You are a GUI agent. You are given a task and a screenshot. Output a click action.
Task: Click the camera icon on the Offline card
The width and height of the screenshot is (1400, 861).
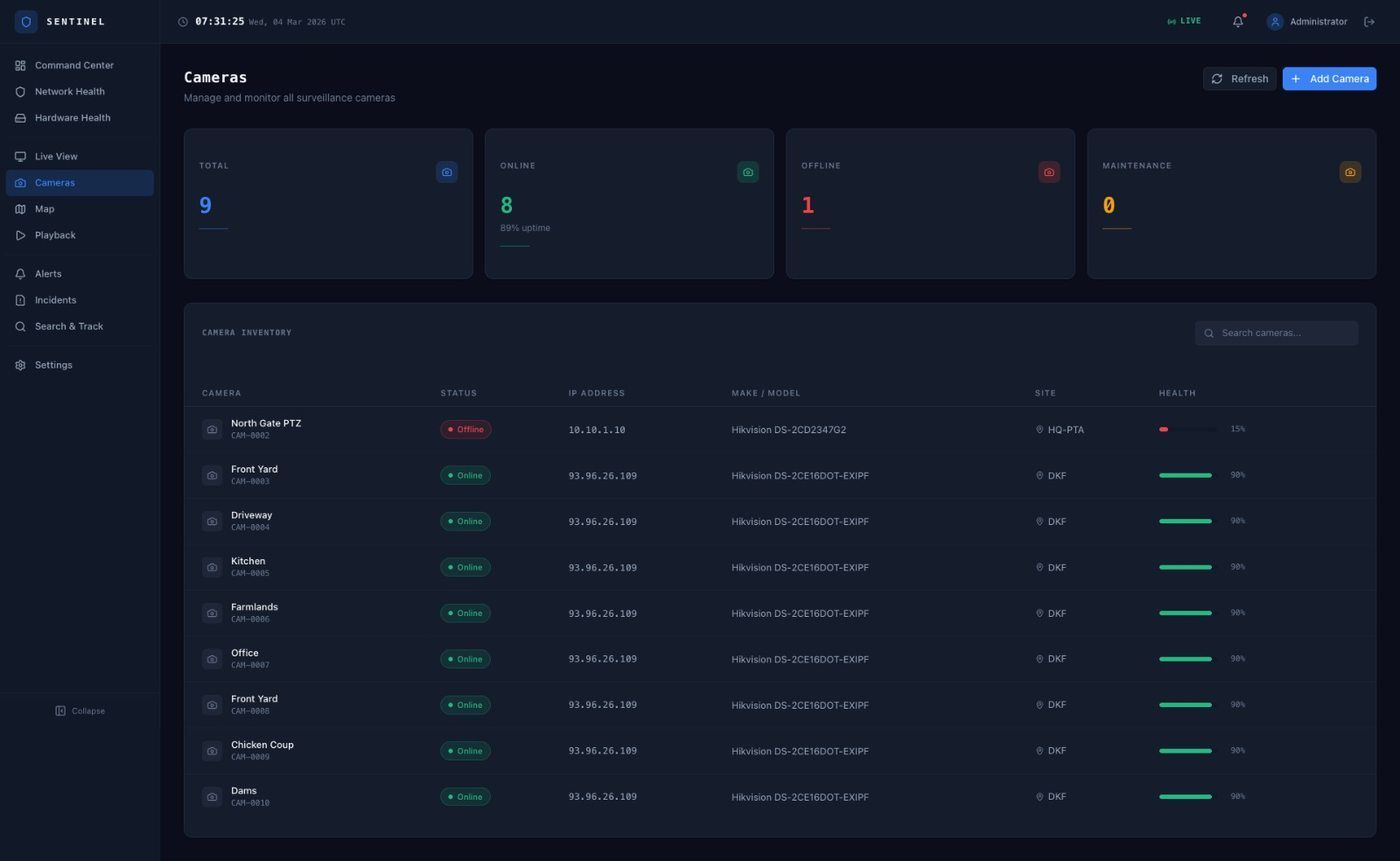pos(1048,171)
